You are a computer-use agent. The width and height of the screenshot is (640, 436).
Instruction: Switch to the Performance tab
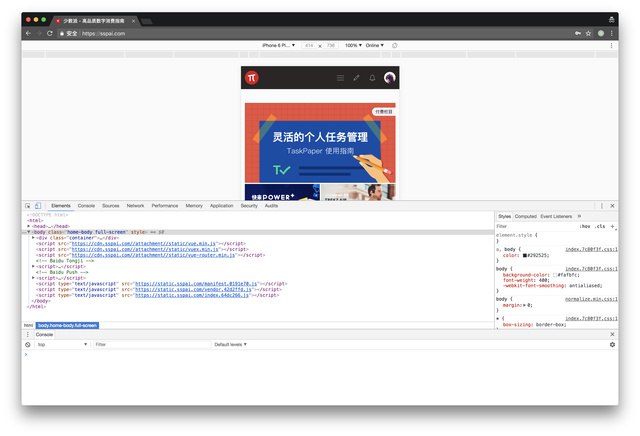[165, 206]
